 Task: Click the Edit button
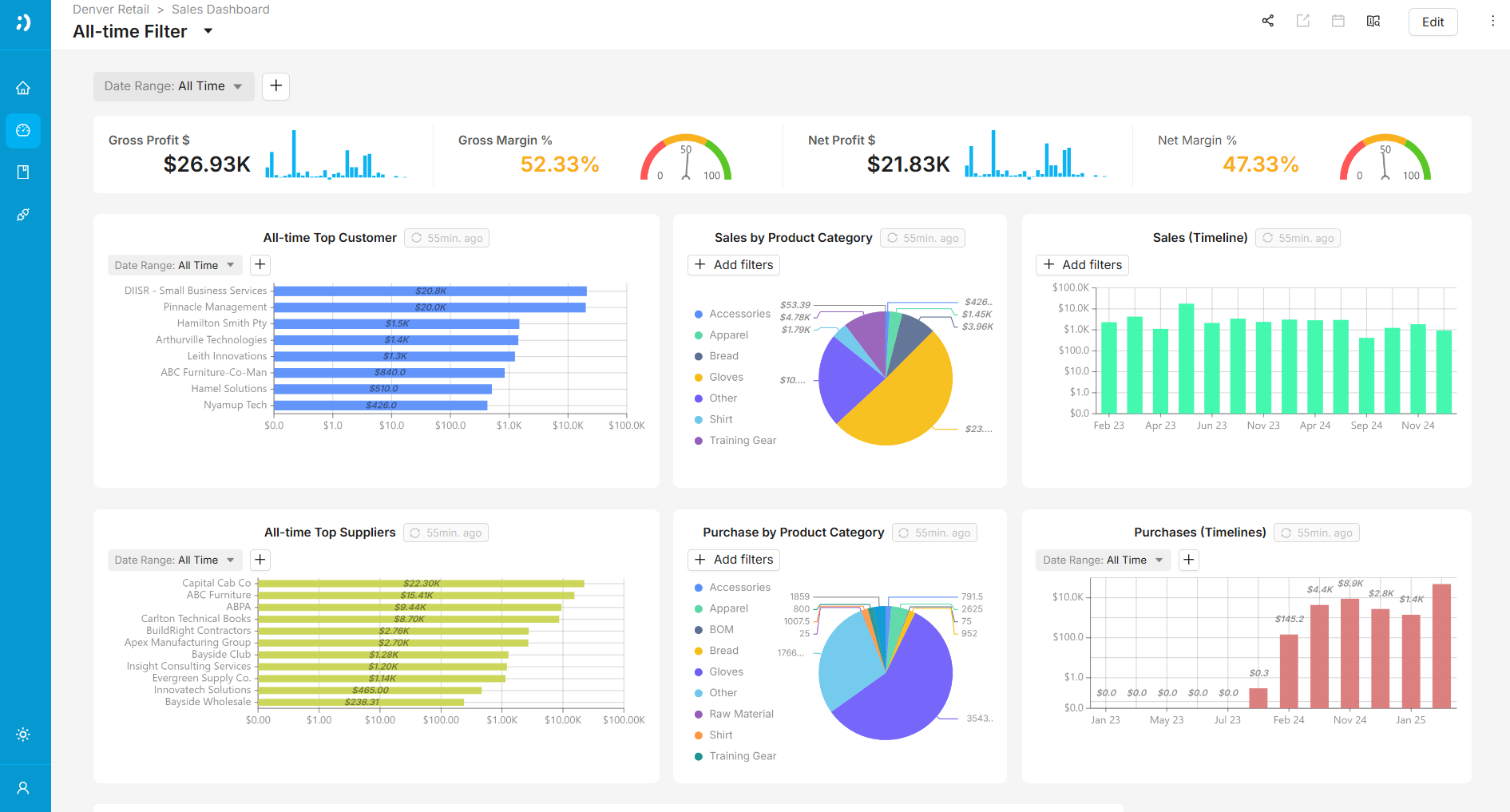(x=1433, y=22)
